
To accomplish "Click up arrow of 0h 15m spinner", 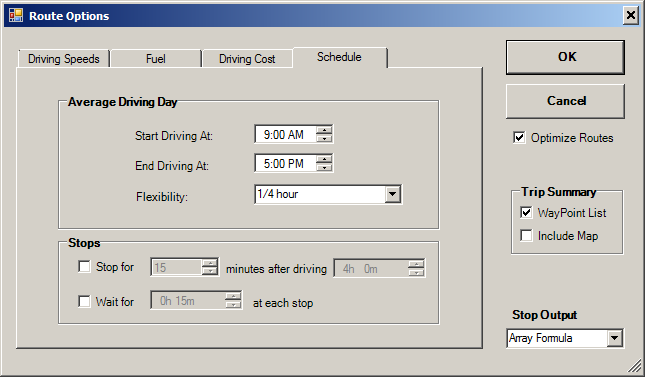I will (233, 296).
